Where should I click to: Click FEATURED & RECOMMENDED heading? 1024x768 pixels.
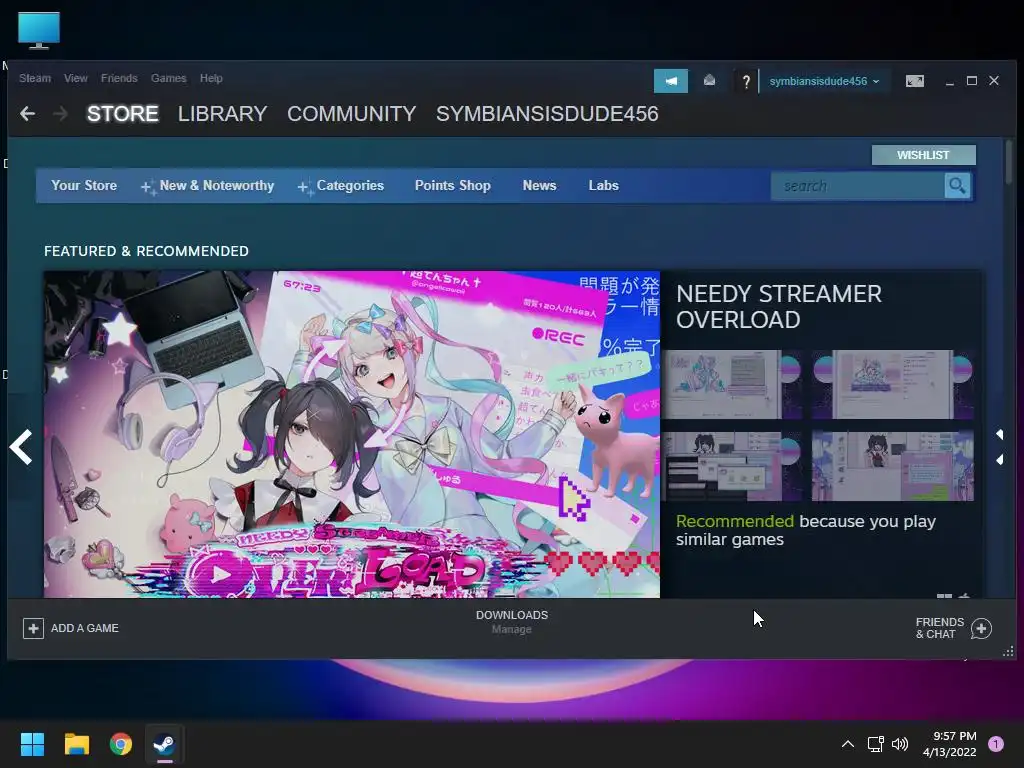click(146, 251)
